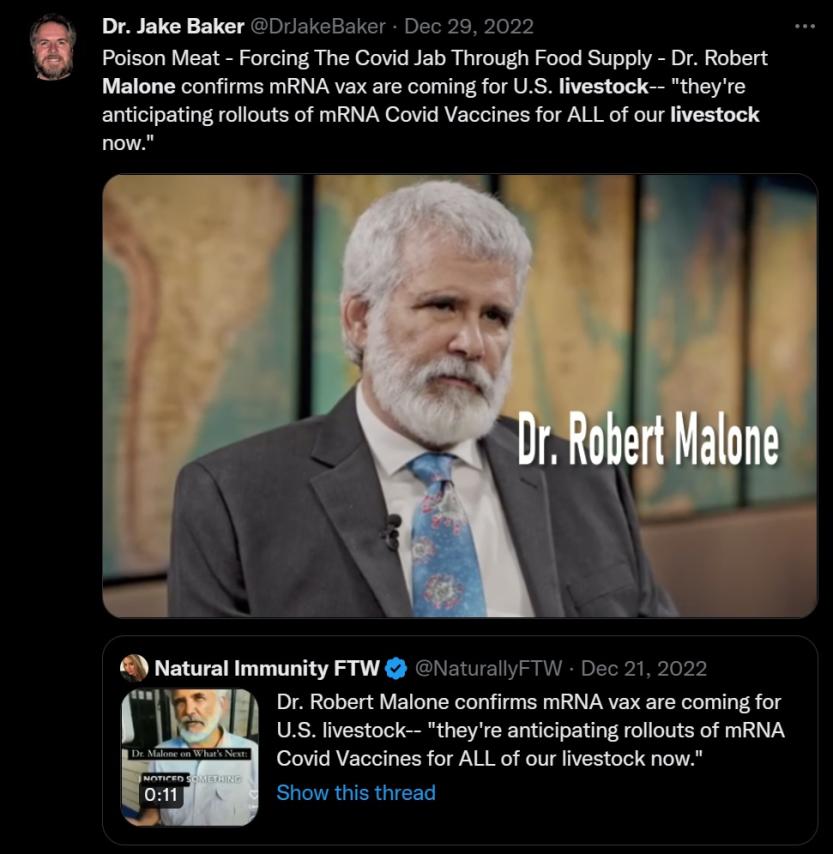This screenshot has height=854, width=833.
Task: Open Dr. Jake Baker's profile name
Action: coord(173,26)
